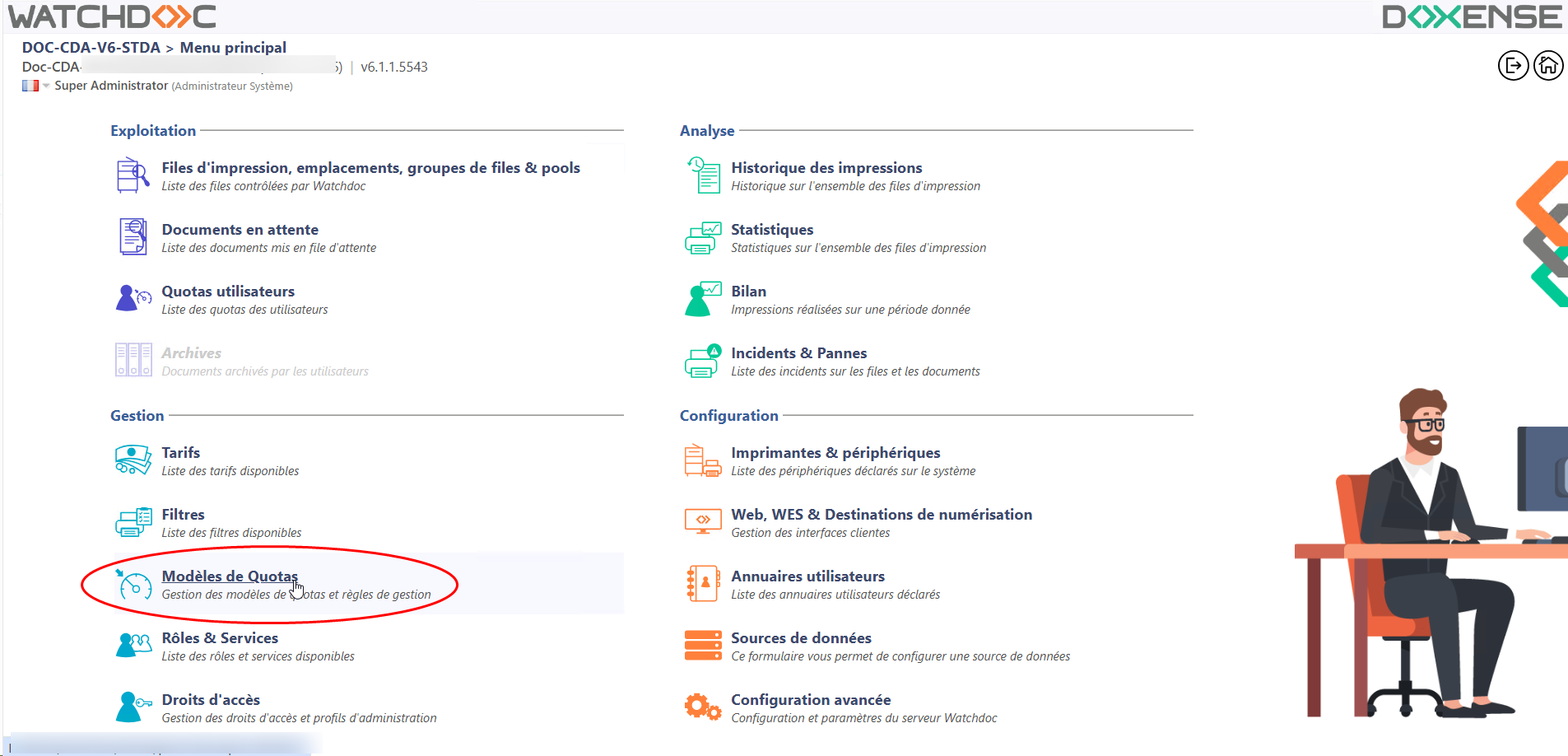This screenshot has width=1568, height=756.
Task: Click the Quotas utilisateurs icon
Action: (133, 299)
